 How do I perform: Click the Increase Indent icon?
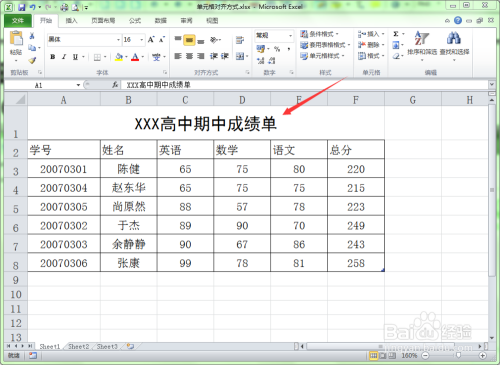[x=225, y=56]
